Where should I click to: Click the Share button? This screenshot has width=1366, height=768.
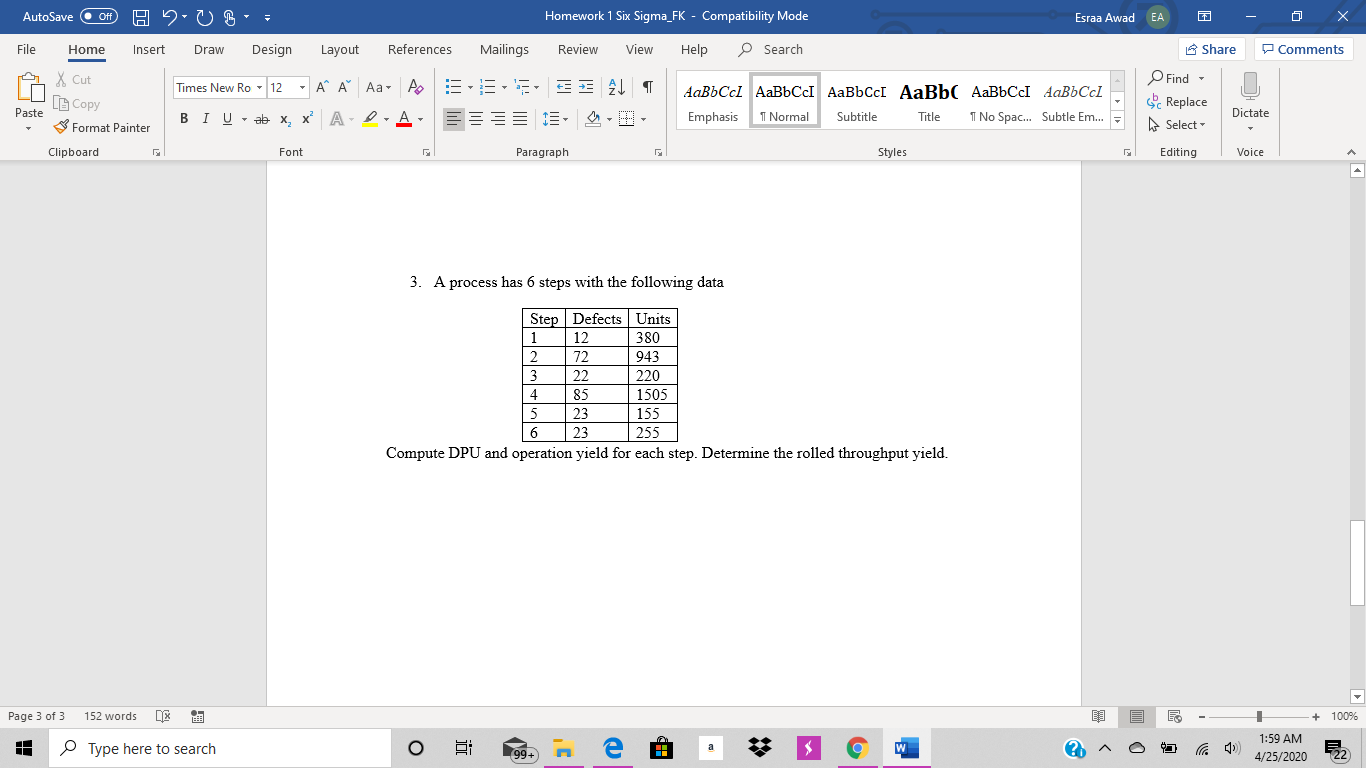(1210, 48)
